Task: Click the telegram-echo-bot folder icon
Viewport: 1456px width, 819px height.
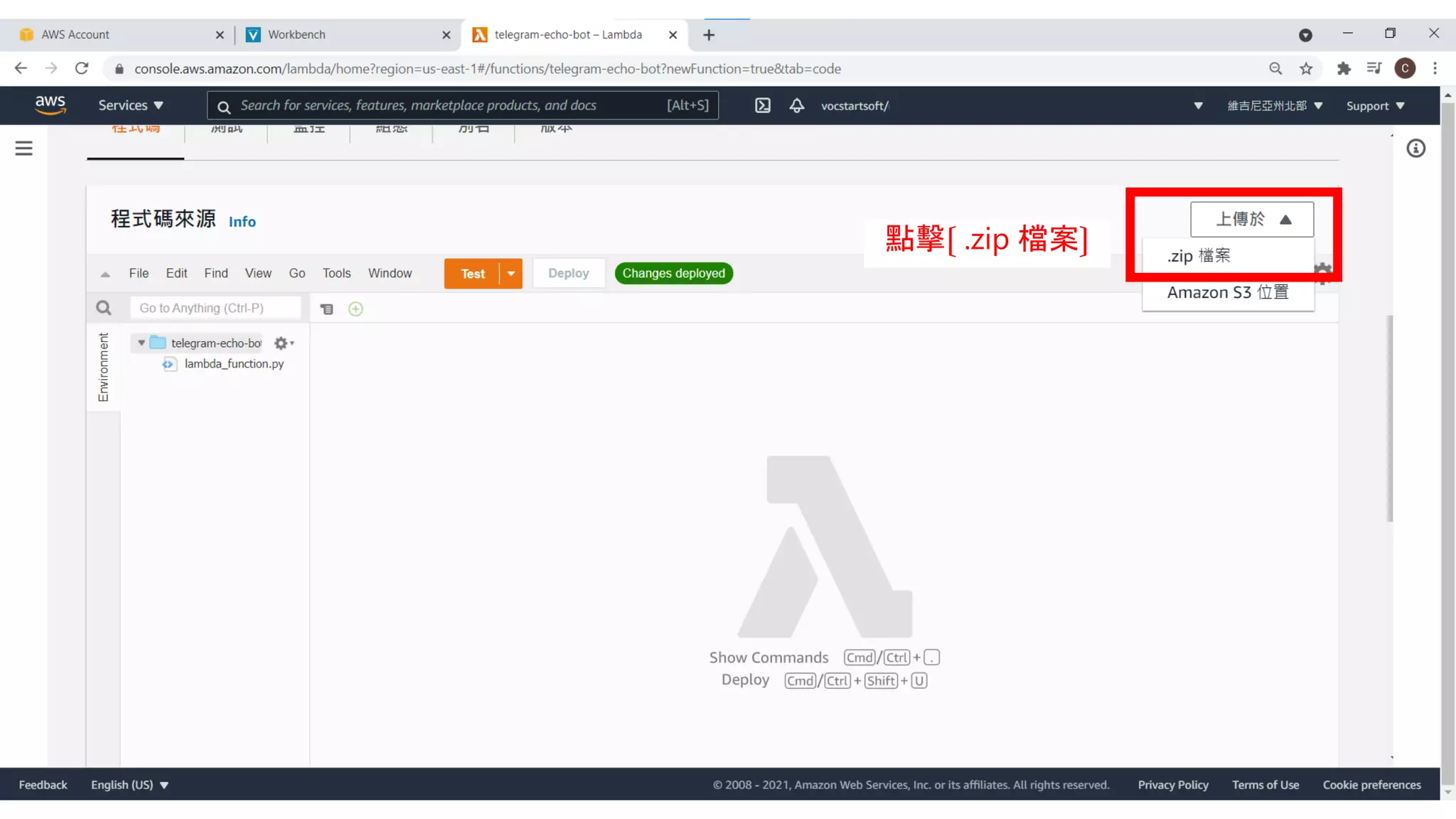Action: point(158,343)
